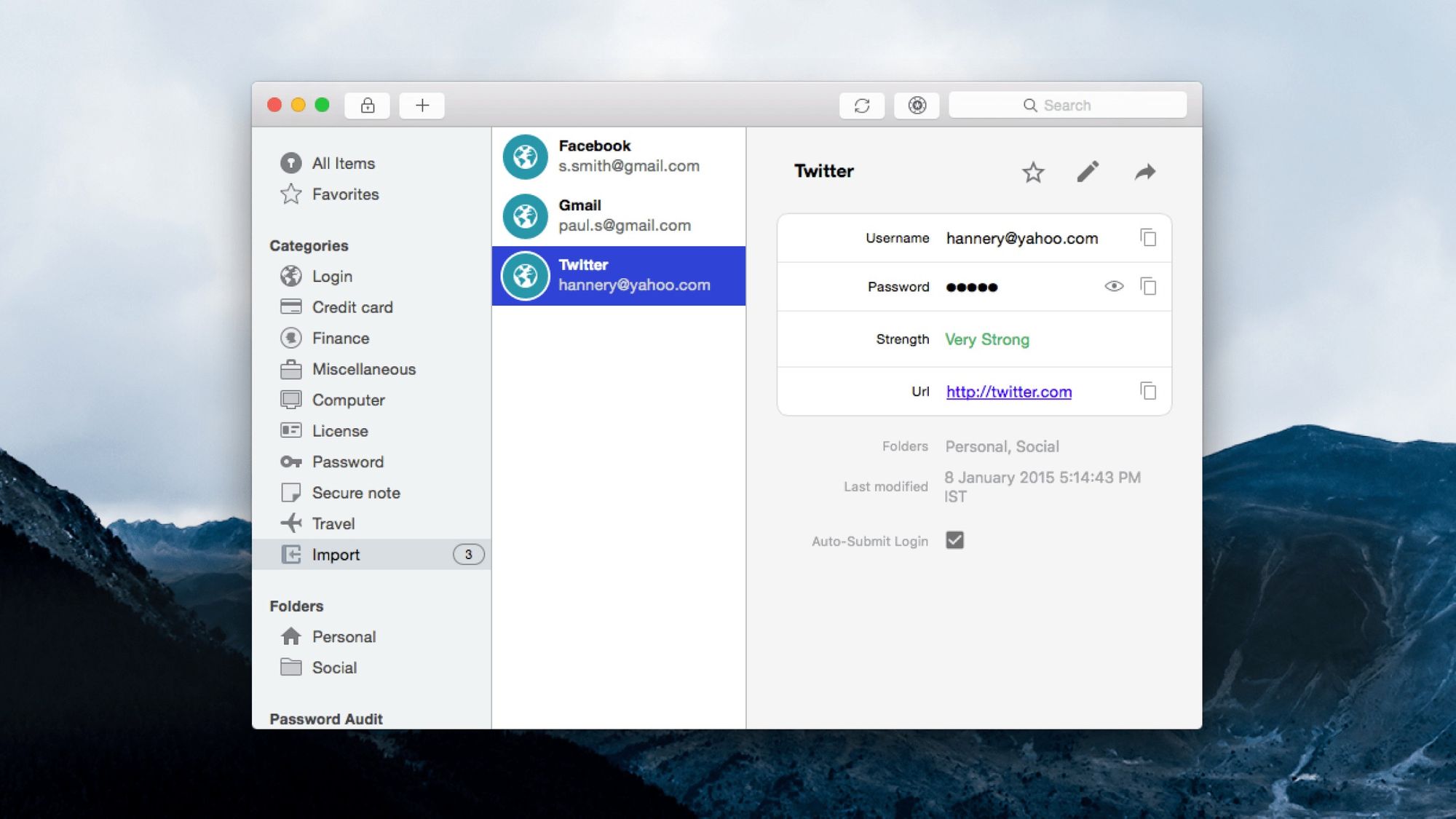This screenshot has width=1456, height=819.
Task: Click the Username value hannery@yahoo.com
Action: click(1022, 239)
